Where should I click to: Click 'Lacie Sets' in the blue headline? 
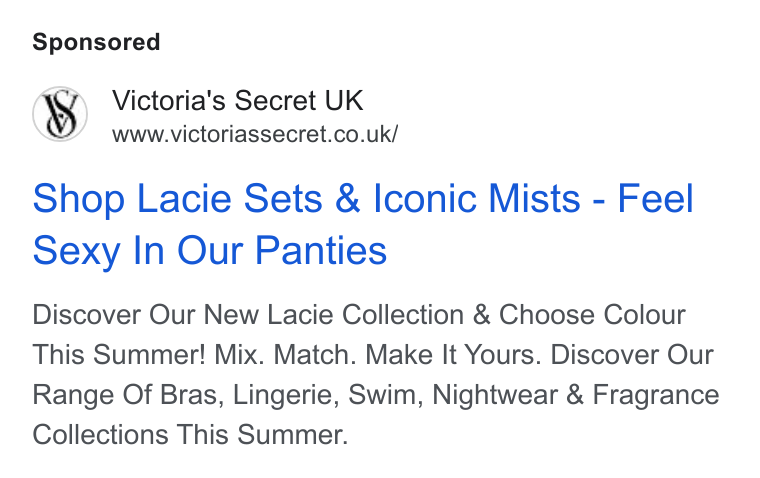(x=230, y=199)
